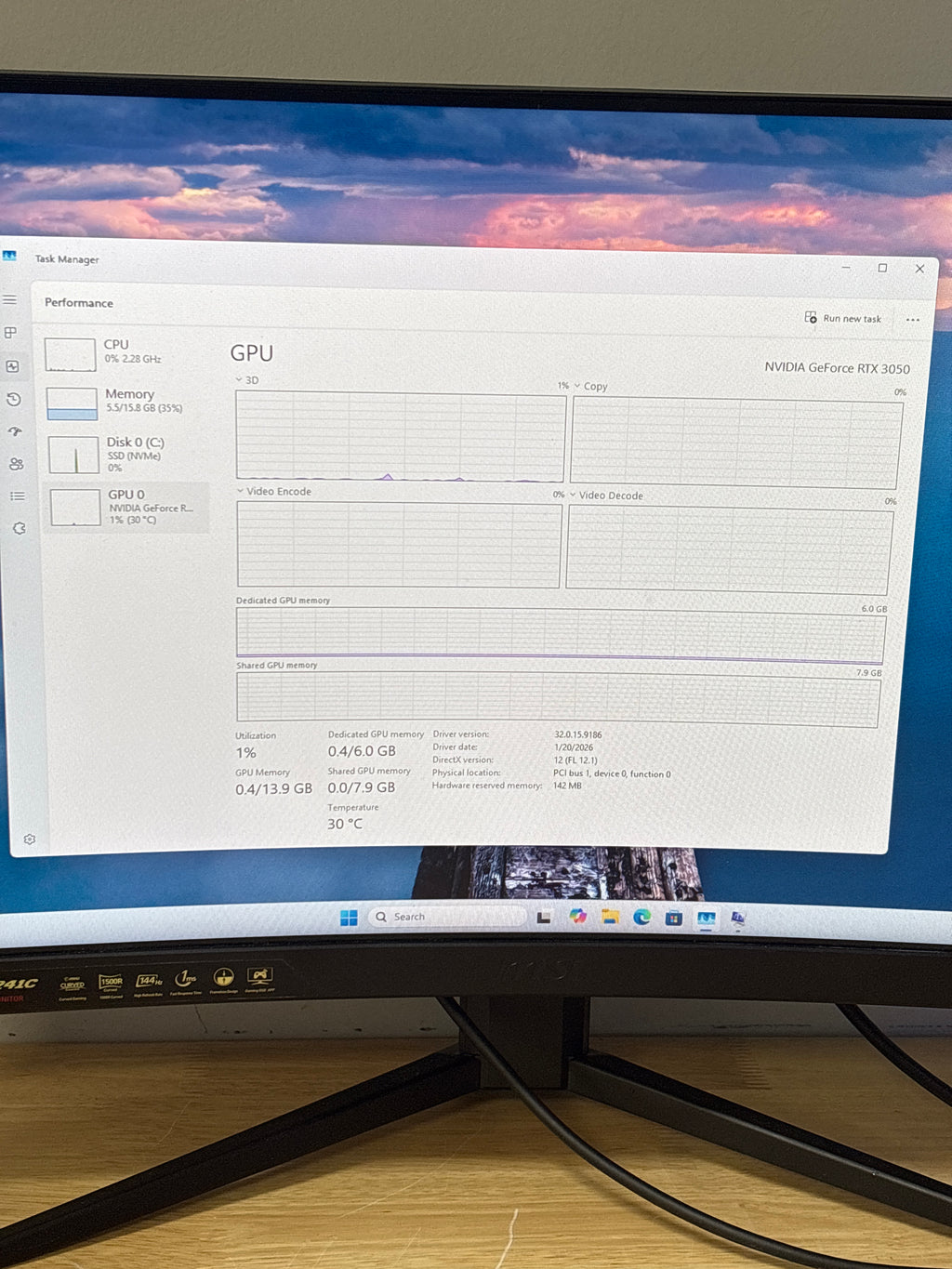Select the Memory performance item
This screenshot has width=952, height=1269.
tap(126, 402)
